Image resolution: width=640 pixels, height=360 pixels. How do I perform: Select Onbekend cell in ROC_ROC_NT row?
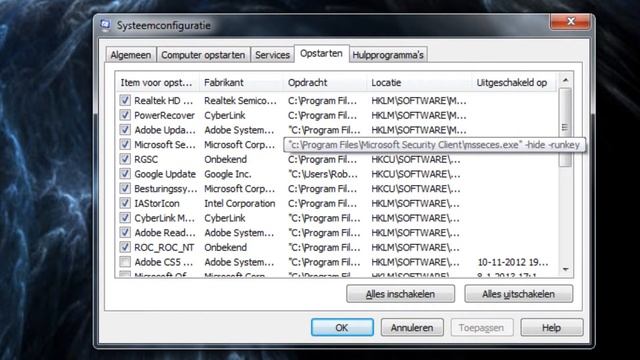(225, 247)
